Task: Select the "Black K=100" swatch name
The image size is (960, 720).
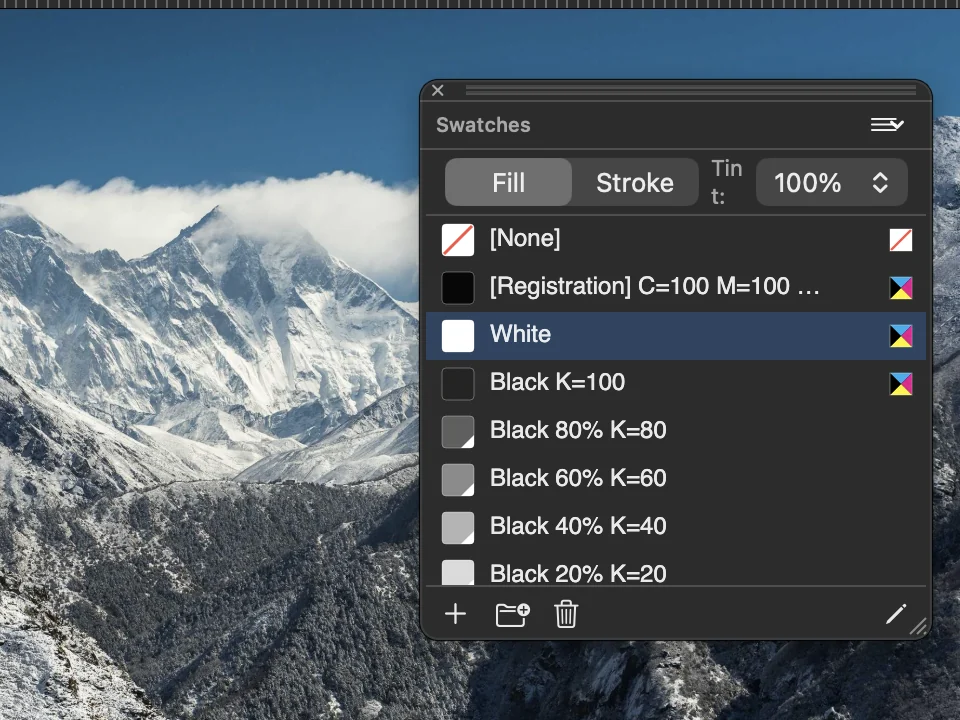Action: (557, 382)
